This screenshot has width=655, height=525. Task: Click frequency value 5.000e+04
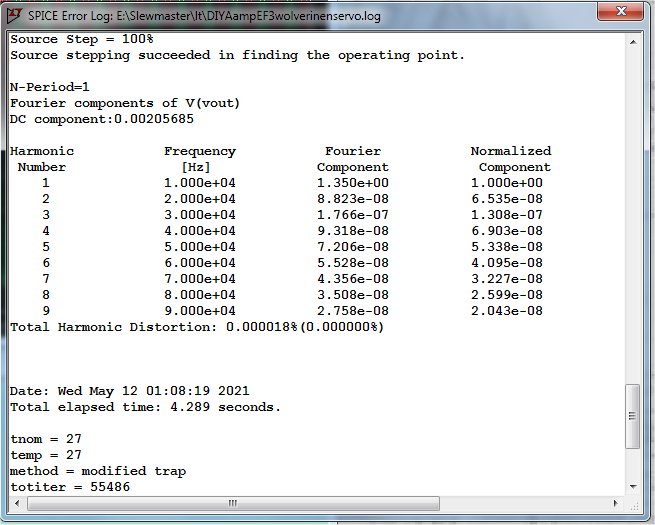coord(200,247)
